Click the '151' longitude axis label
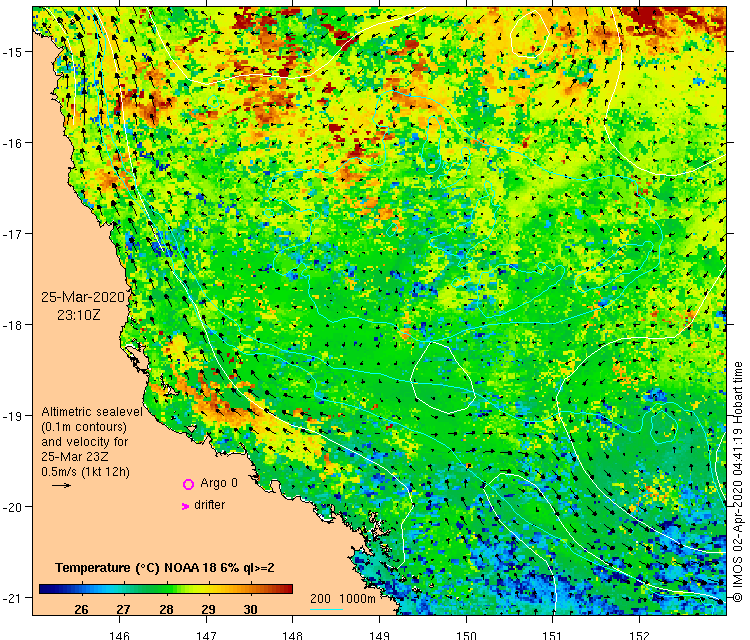This screenshot has width=750, height=640. (552, 635)
